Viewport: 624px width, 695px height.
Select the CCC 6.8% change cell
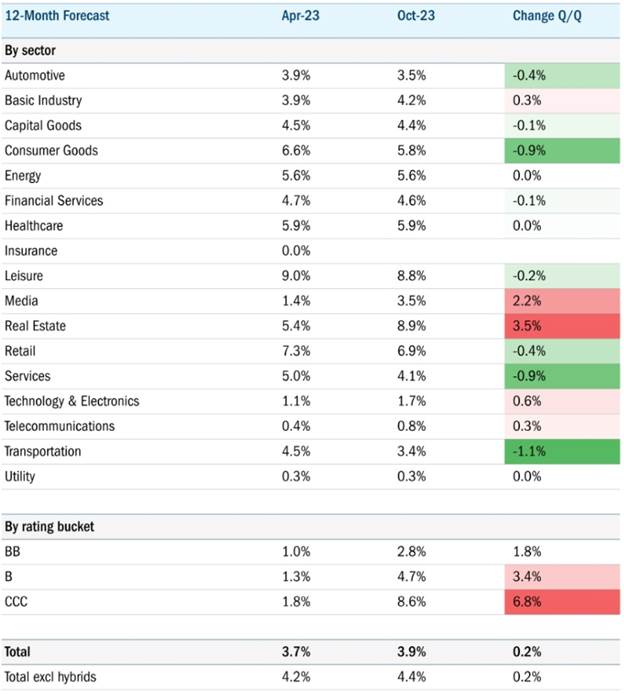562,602
